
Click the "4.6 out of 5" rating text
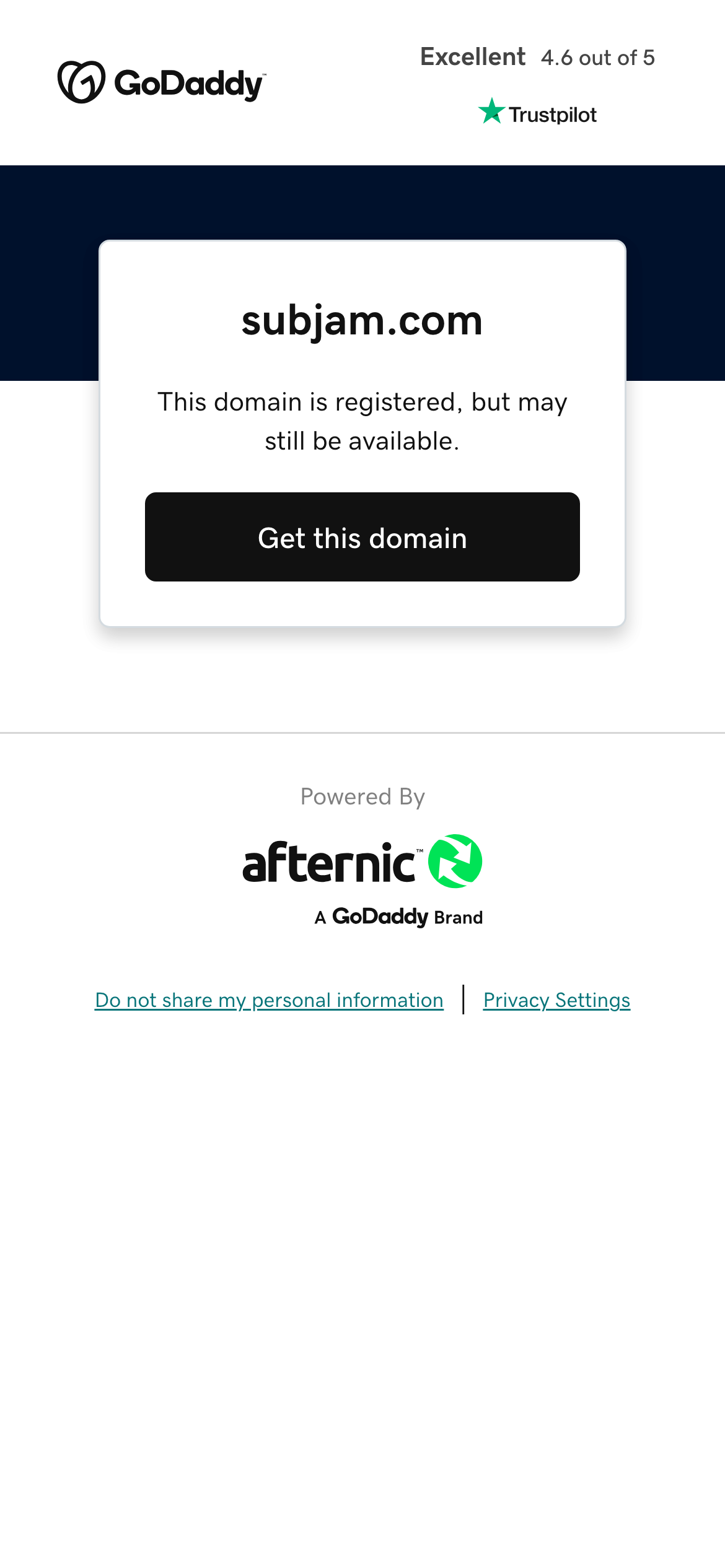(598, 58)
